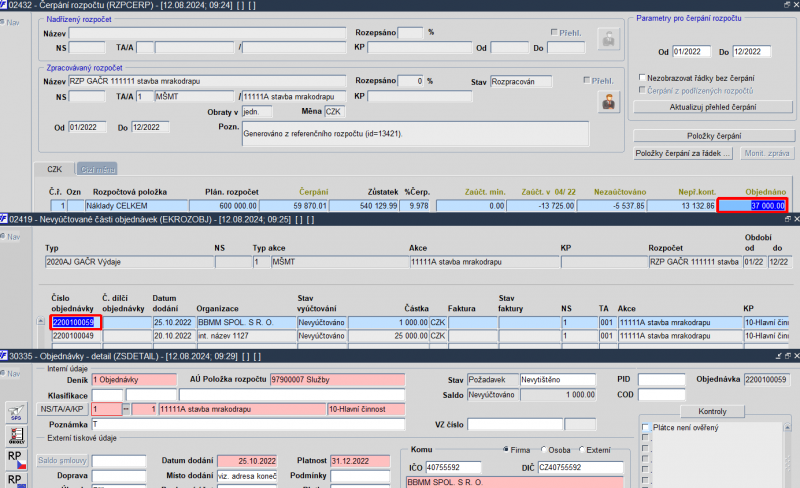Click Aktualizuj přehled čerpání button
Image resolution: width=800 pixels, height=488 pixels.
[713, 107]
